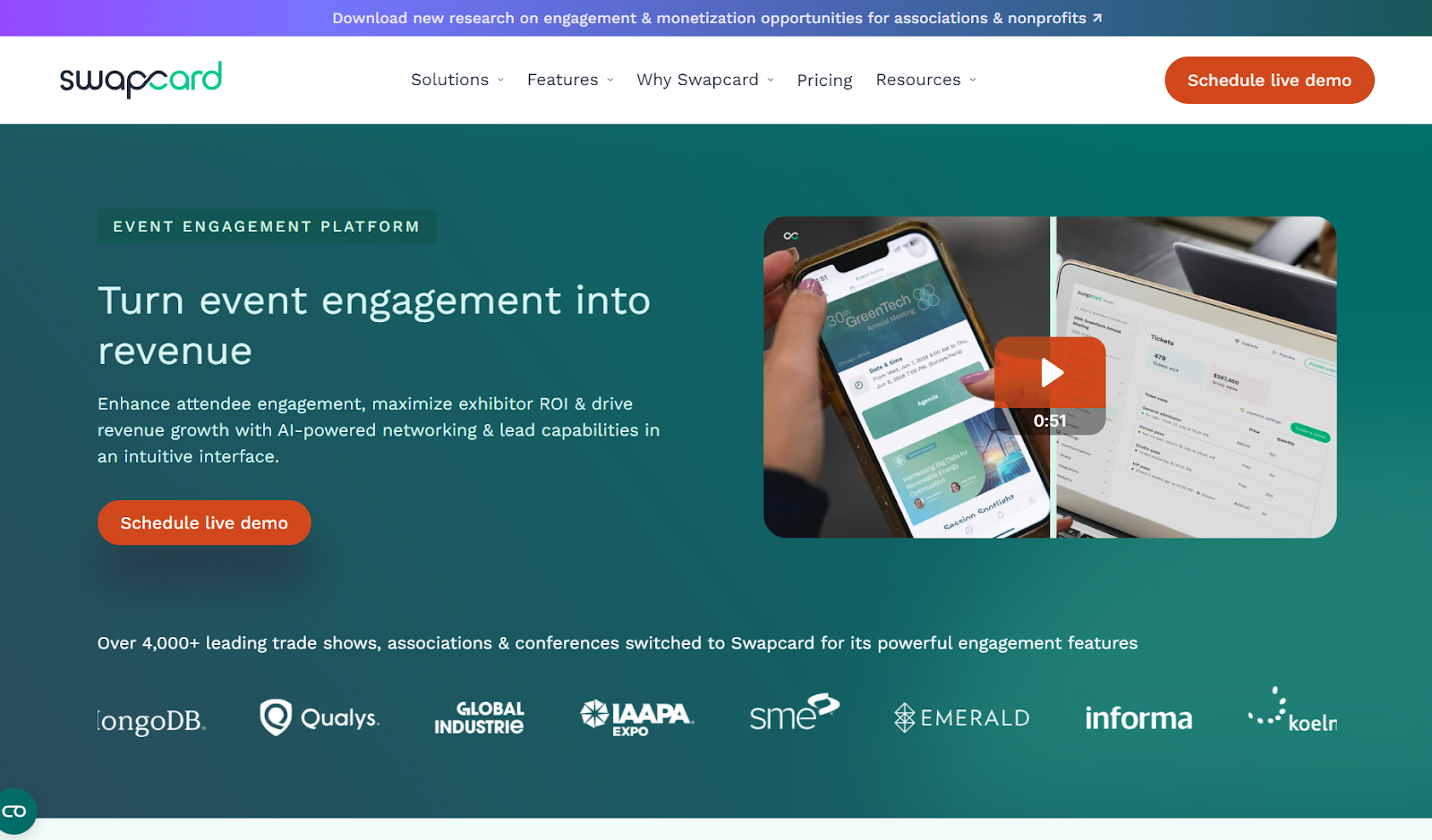Click the Swapcard logo in header
Image resolution: width=1432 pixels, height=840 pixels.
tap(141, 80)
